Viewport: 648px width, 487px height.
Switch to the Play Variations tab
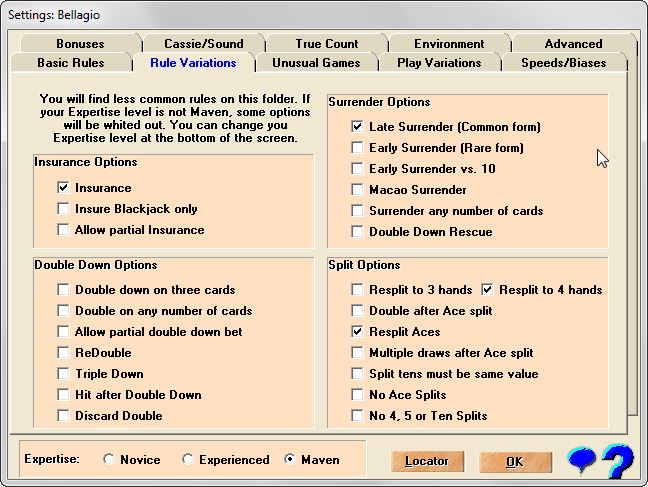[x=439, y=63]
